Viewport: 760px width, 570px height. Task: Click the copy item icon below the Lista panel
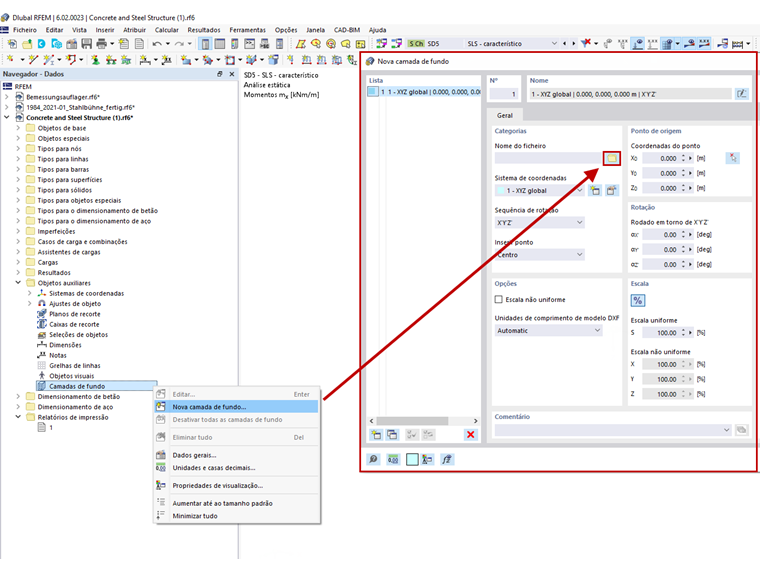[x=392, y=434]
